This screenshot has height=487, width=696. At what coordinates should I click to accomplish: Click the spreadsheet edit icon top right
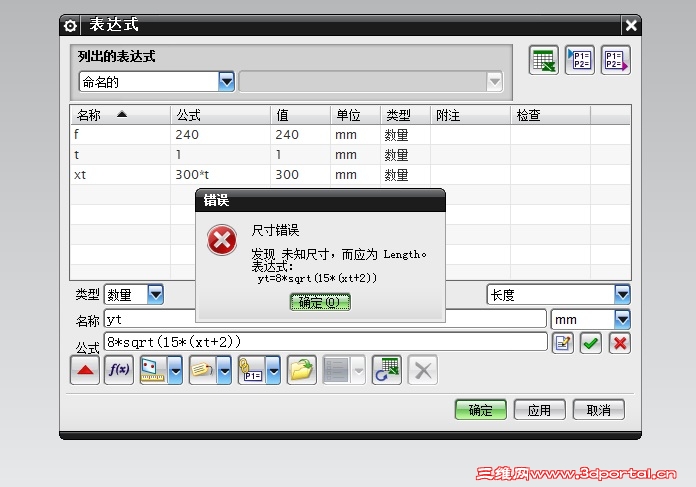[544, 60]
